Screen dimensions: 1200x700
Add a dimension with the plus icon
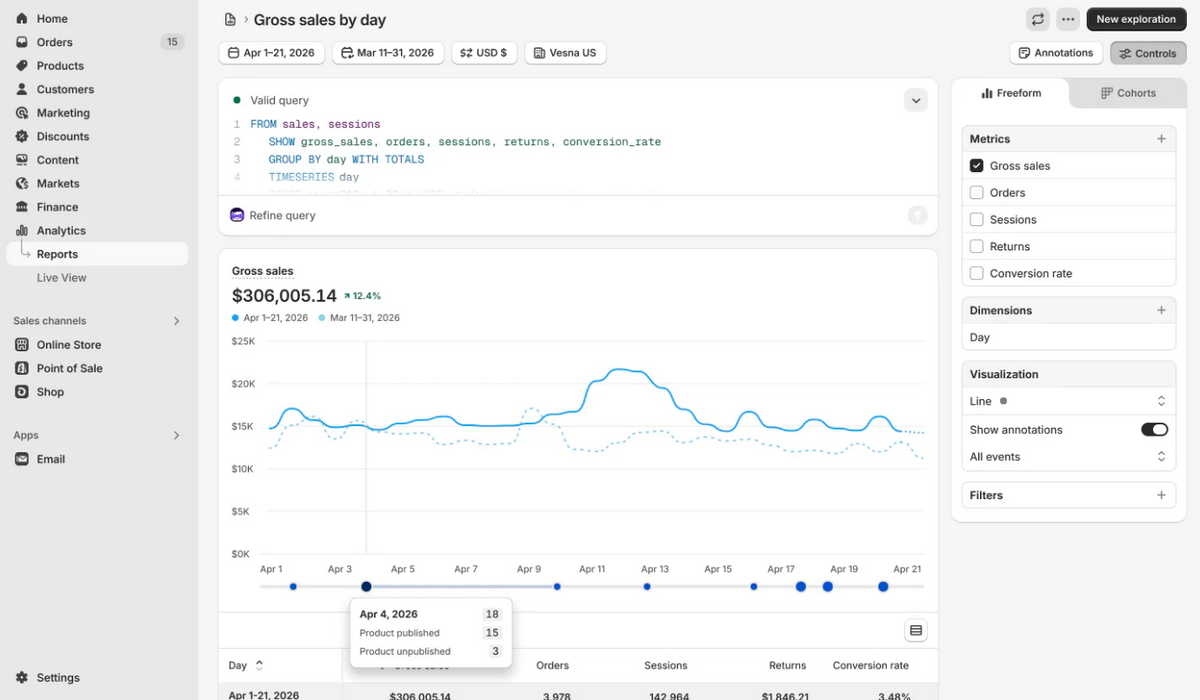tap(1161, 310)
